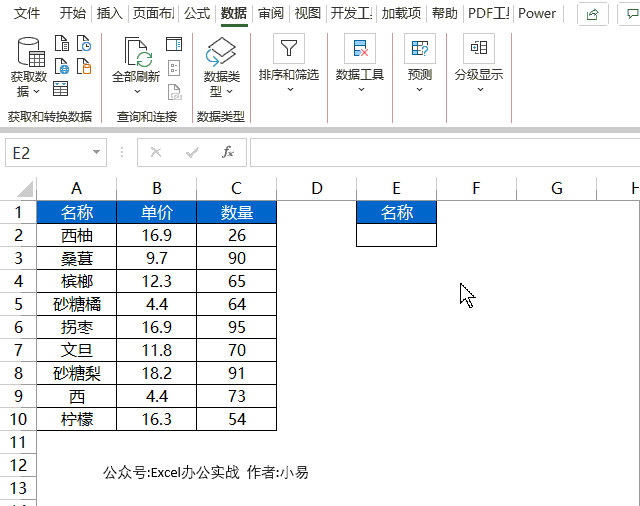Click the grayed Edit Links document icon
This screenshot has height=506, width=640.
[175, 92]
